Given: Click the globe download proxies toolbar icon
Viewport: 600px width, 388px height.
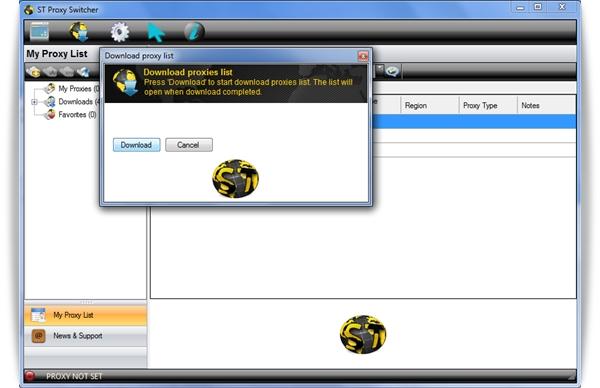Looking at the screenshot, I should click(79, 31).
